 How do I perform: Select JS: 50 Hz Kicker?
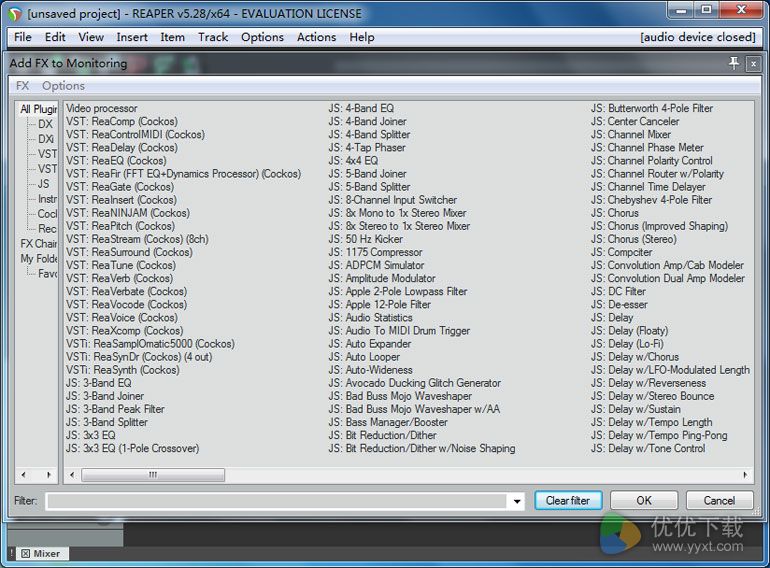366,239
